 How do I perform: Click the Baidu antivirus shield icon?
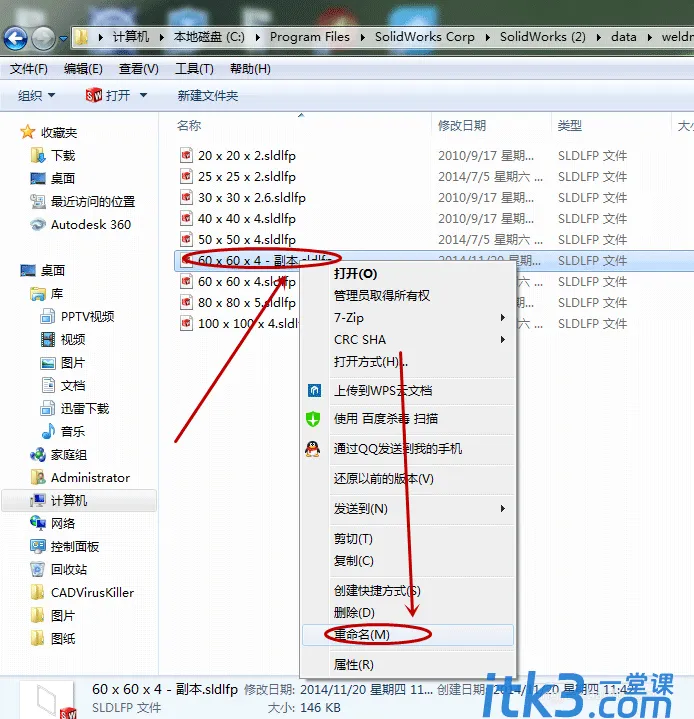click(313, 419)
